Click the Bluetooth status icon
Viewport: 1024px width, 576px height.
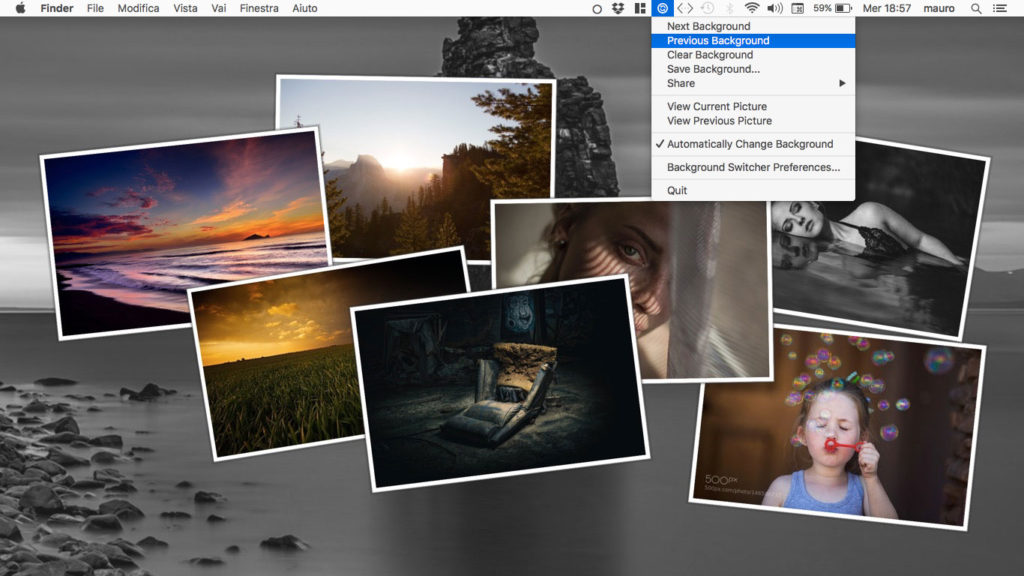[730, 8]
